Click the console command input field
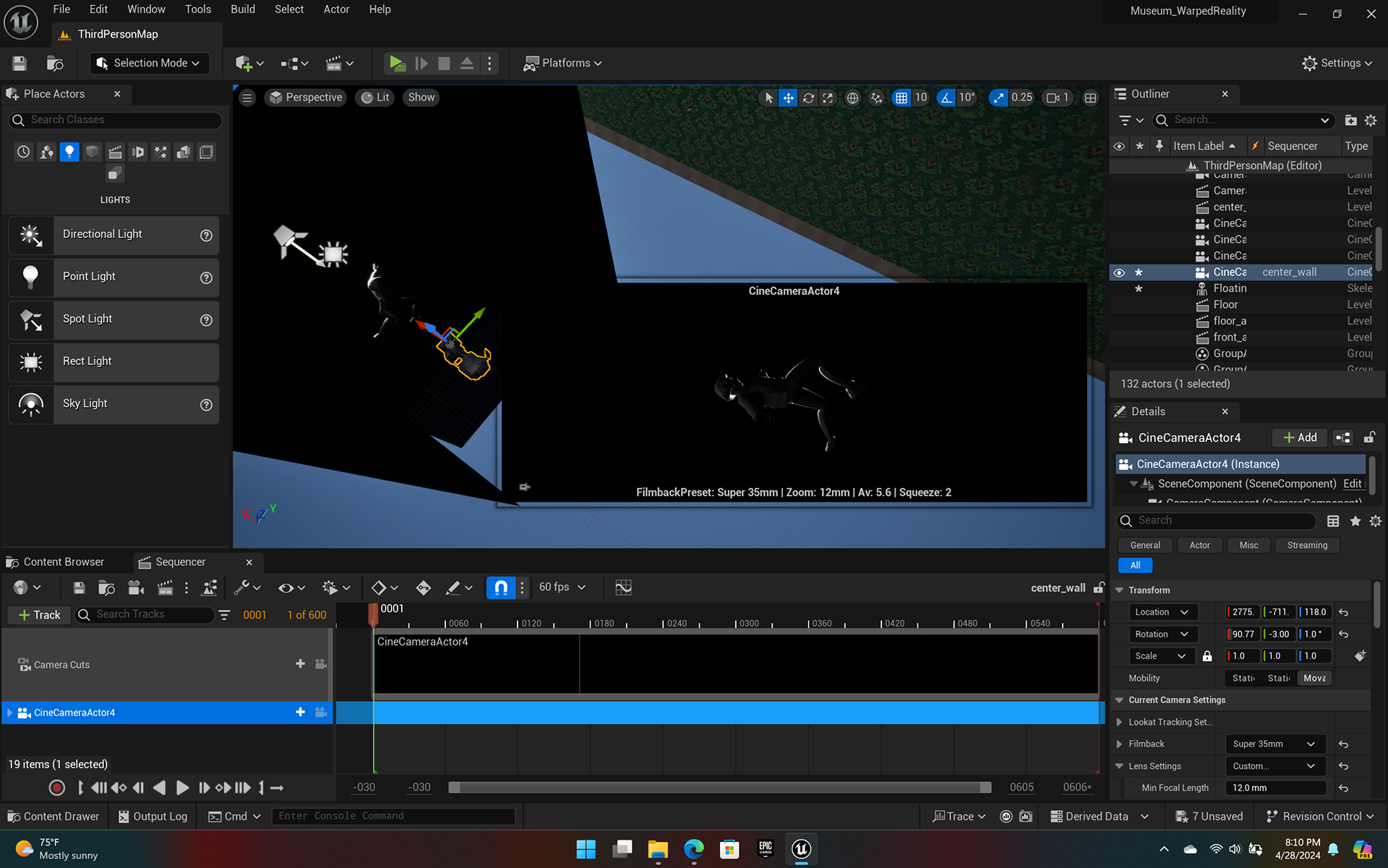This screenshot has height=868, width=1388. tap(394, 816)
